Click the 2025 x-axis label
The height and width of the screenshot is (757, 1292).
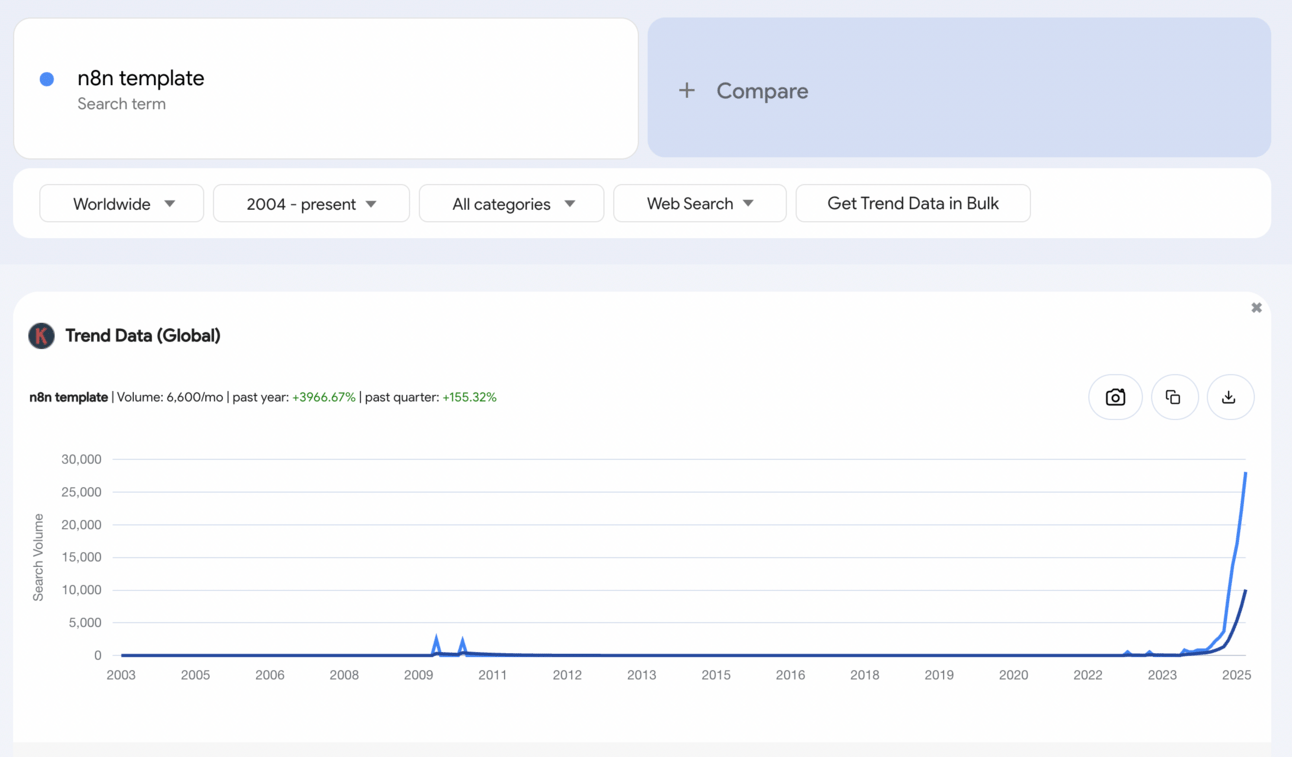pos(1237,675)
